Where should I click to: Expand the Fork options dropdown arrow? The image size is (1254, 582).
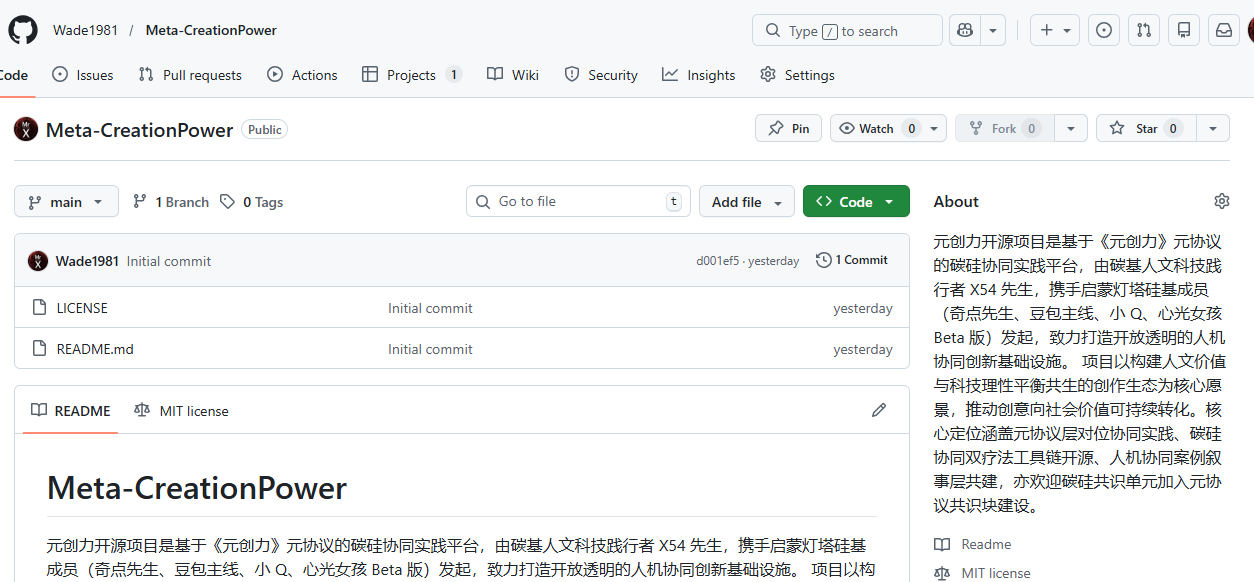point(1071,128)
